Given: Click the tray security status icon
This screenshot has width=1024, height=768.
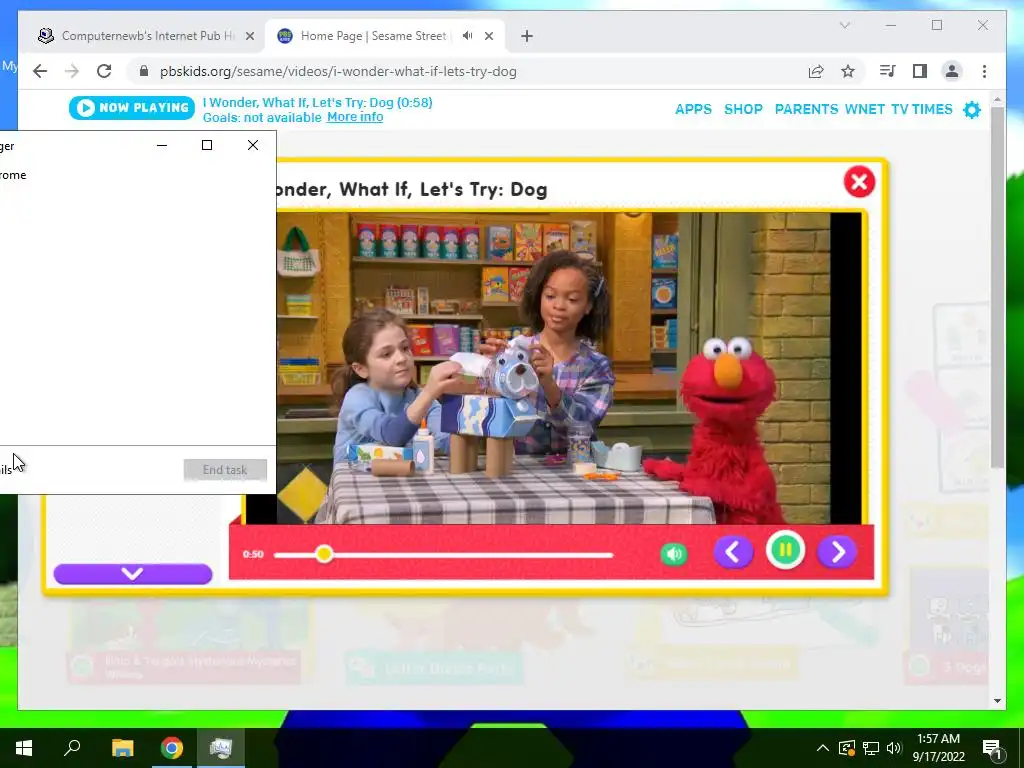Looking at the screenshot, I should coord(847,748).
